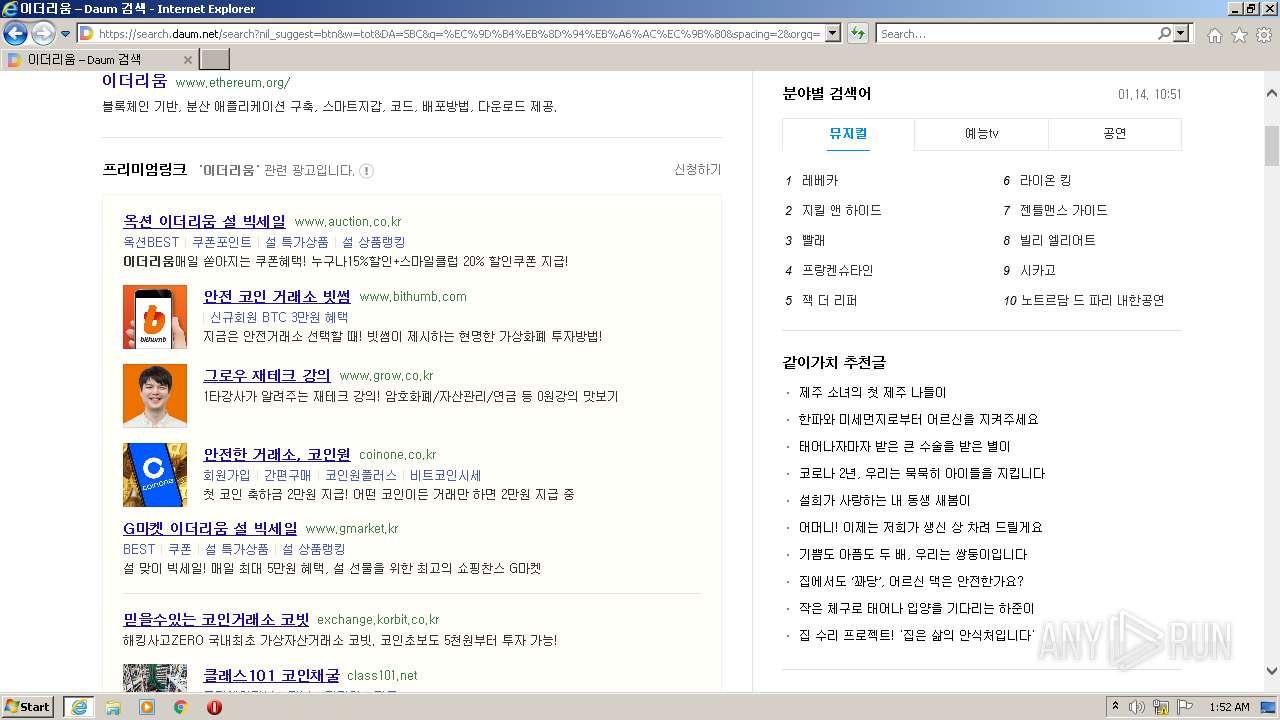Open 제주 소녀의 첫 제주 나들이
1280x720 pixels.
(x=872, y=393)
